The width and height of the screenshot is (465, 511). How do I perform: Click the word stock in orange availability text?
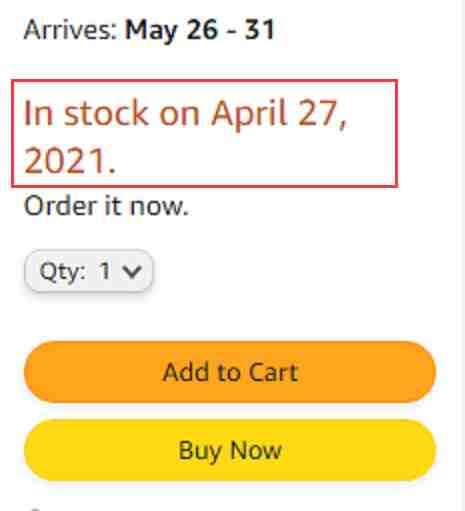point(106,114)
